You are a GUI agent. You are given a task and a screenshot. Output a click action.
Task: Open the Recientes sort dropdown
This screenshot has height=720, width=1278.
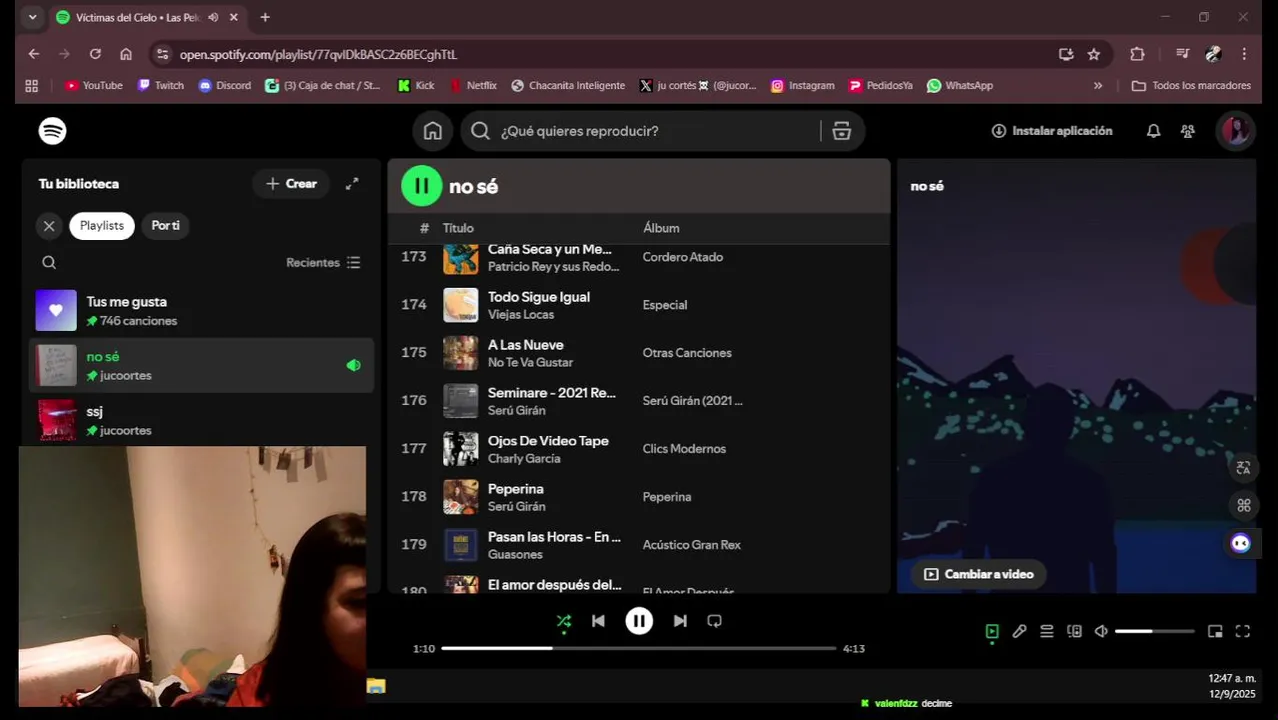pyautogui.click(x=323, y=263)
